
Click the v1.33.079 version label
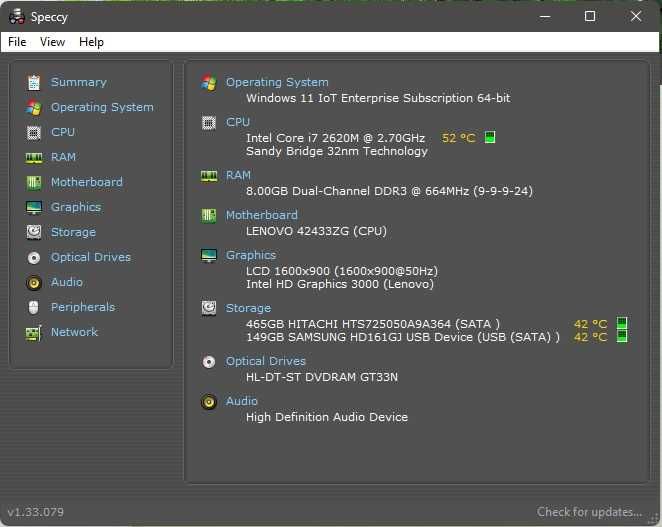coord(36,512)
